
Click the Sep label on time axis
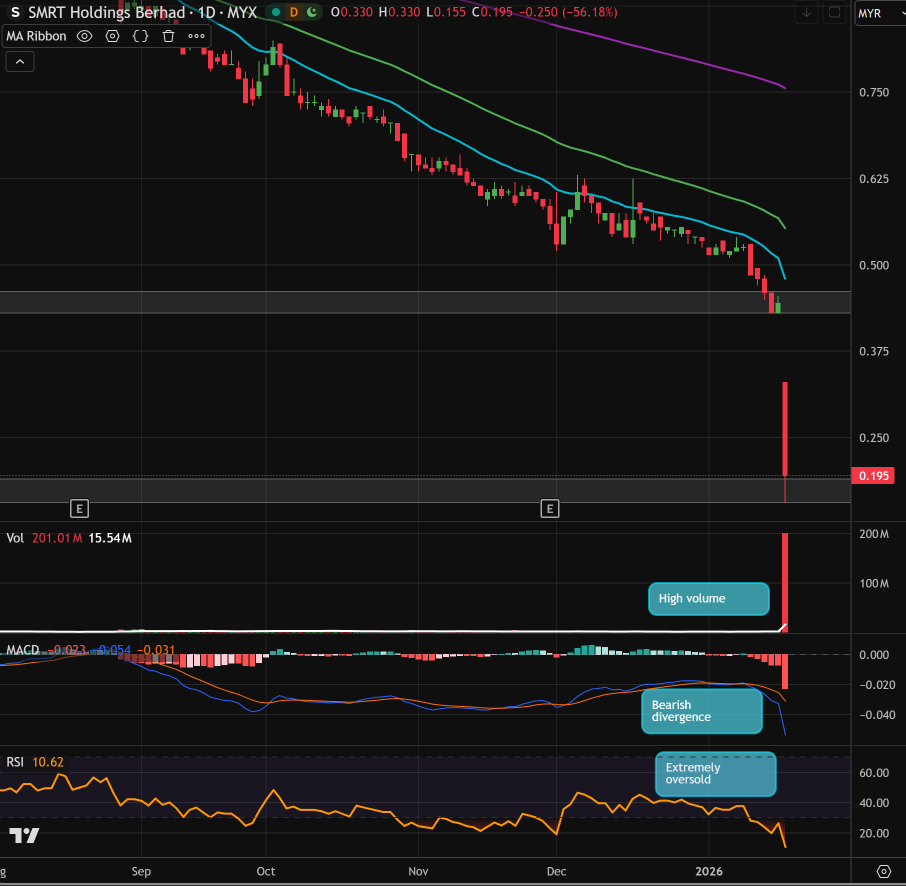[141, 871]
